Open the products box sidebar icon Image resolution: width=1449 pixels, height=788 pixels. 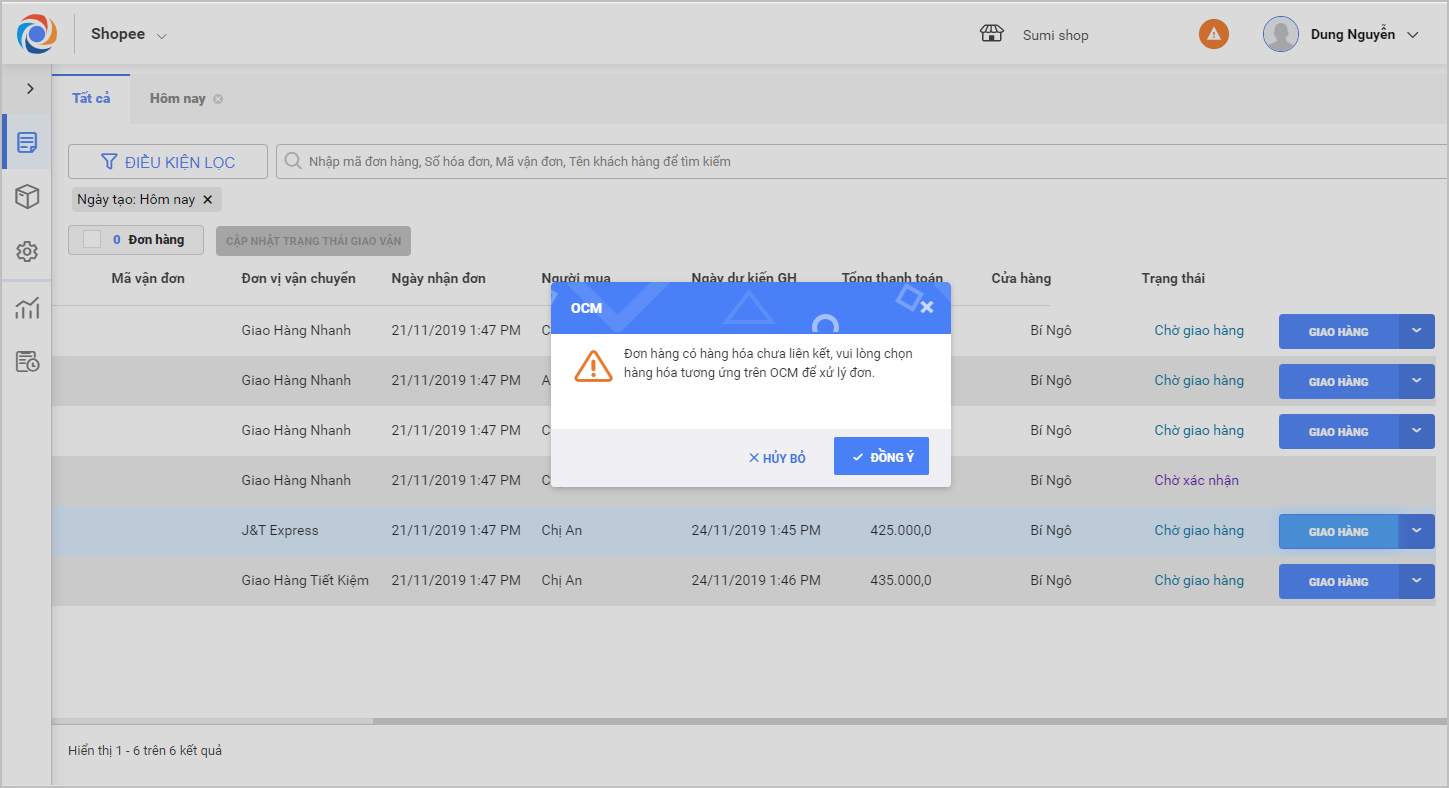(27, 197)
